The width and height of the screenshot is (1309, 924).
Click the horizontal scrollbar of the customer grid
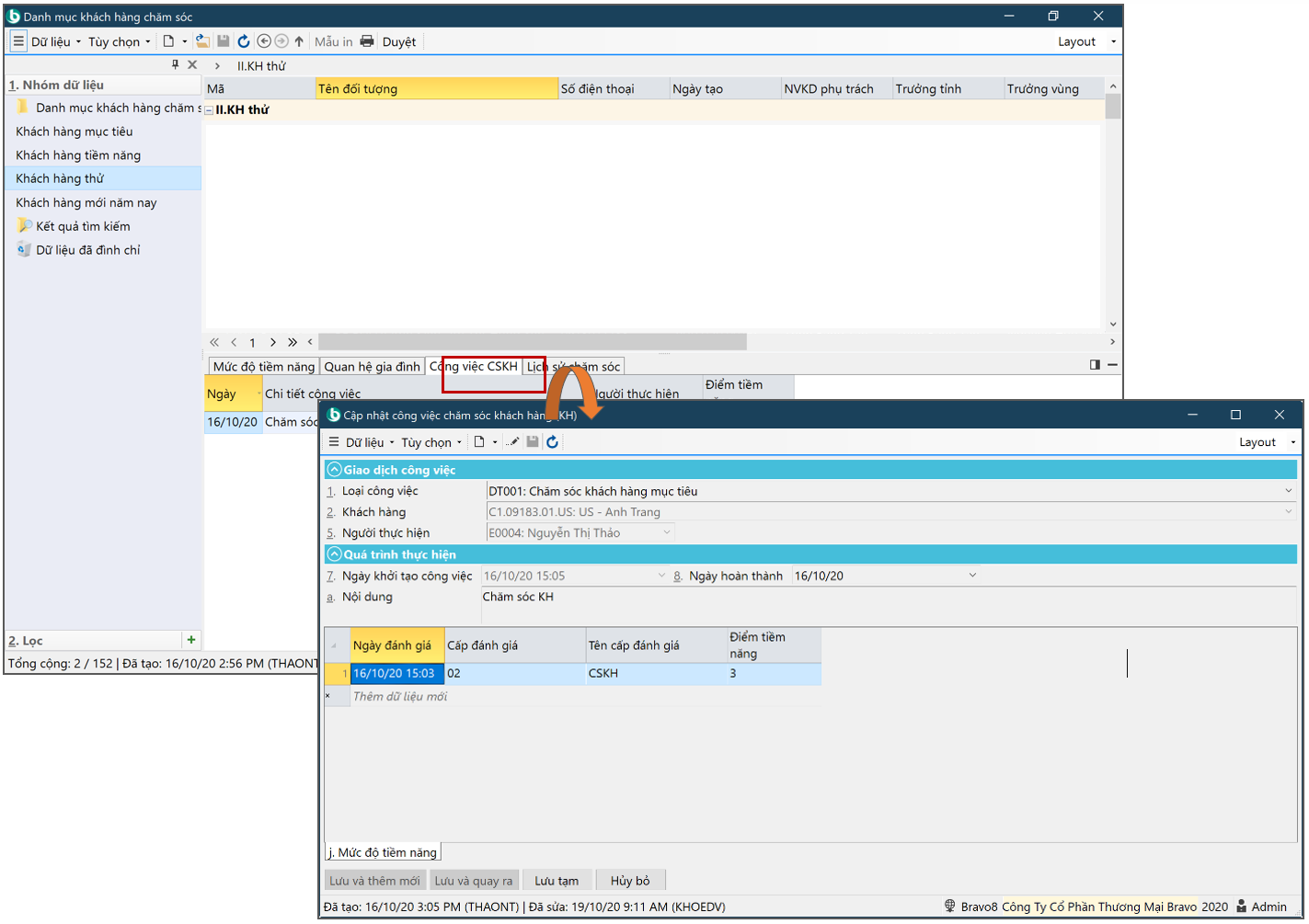532,342
